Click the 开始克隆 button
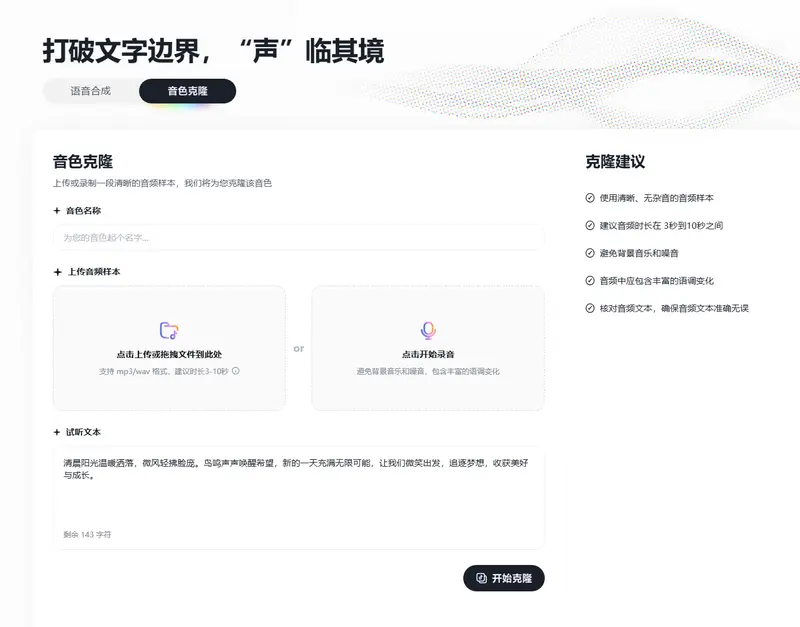Screen dimensions: 800x627 [x=503, y=578]
